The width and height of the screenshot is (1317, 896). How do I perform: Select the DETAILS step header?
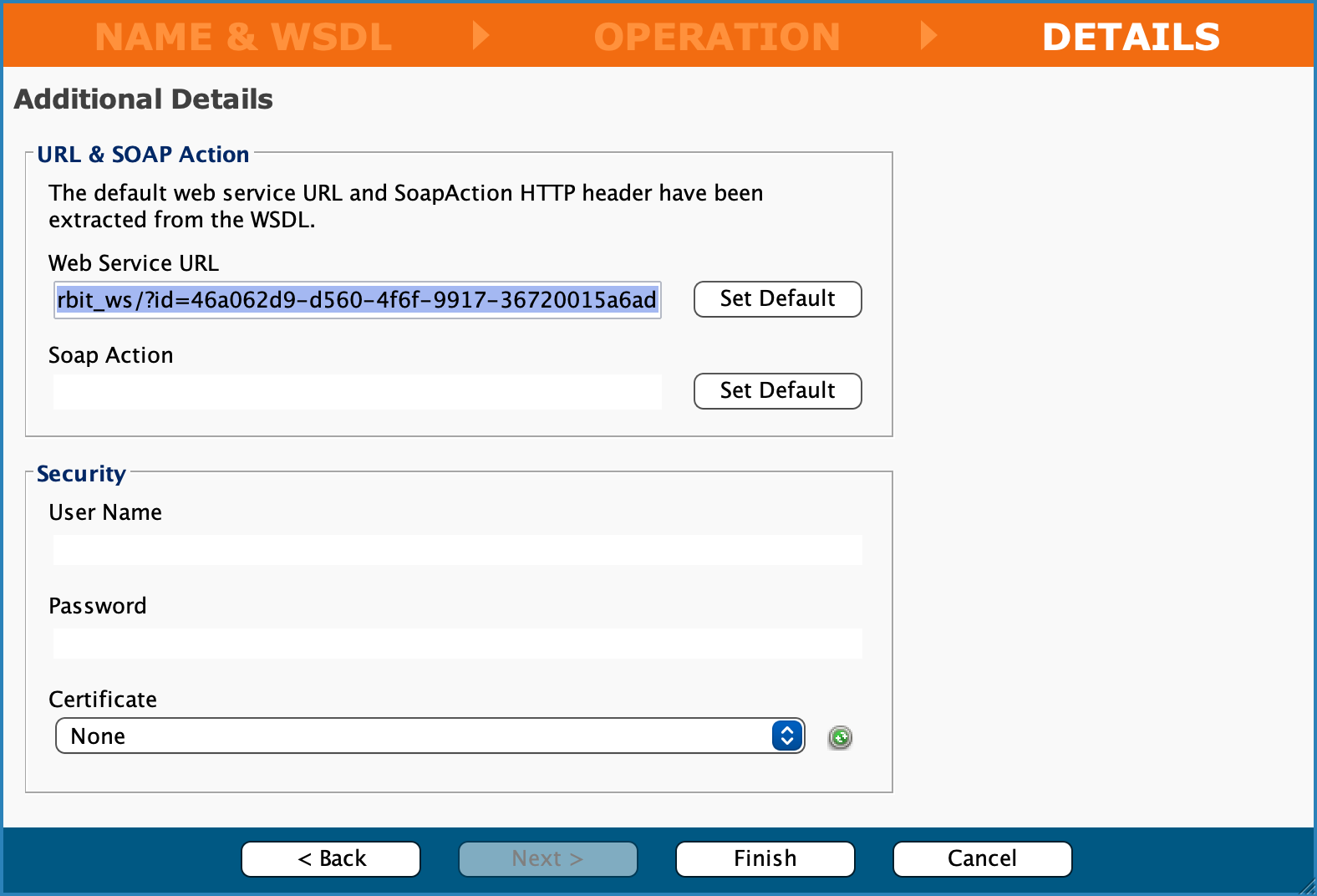point(1131,37)
